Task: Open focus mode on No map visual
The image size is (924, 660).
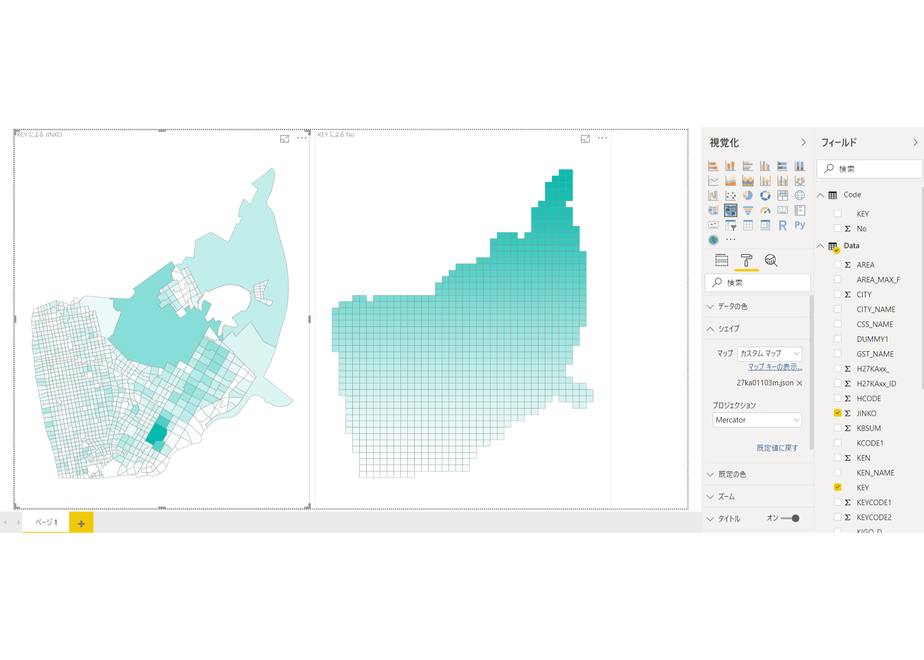Action: click(585, 138)
